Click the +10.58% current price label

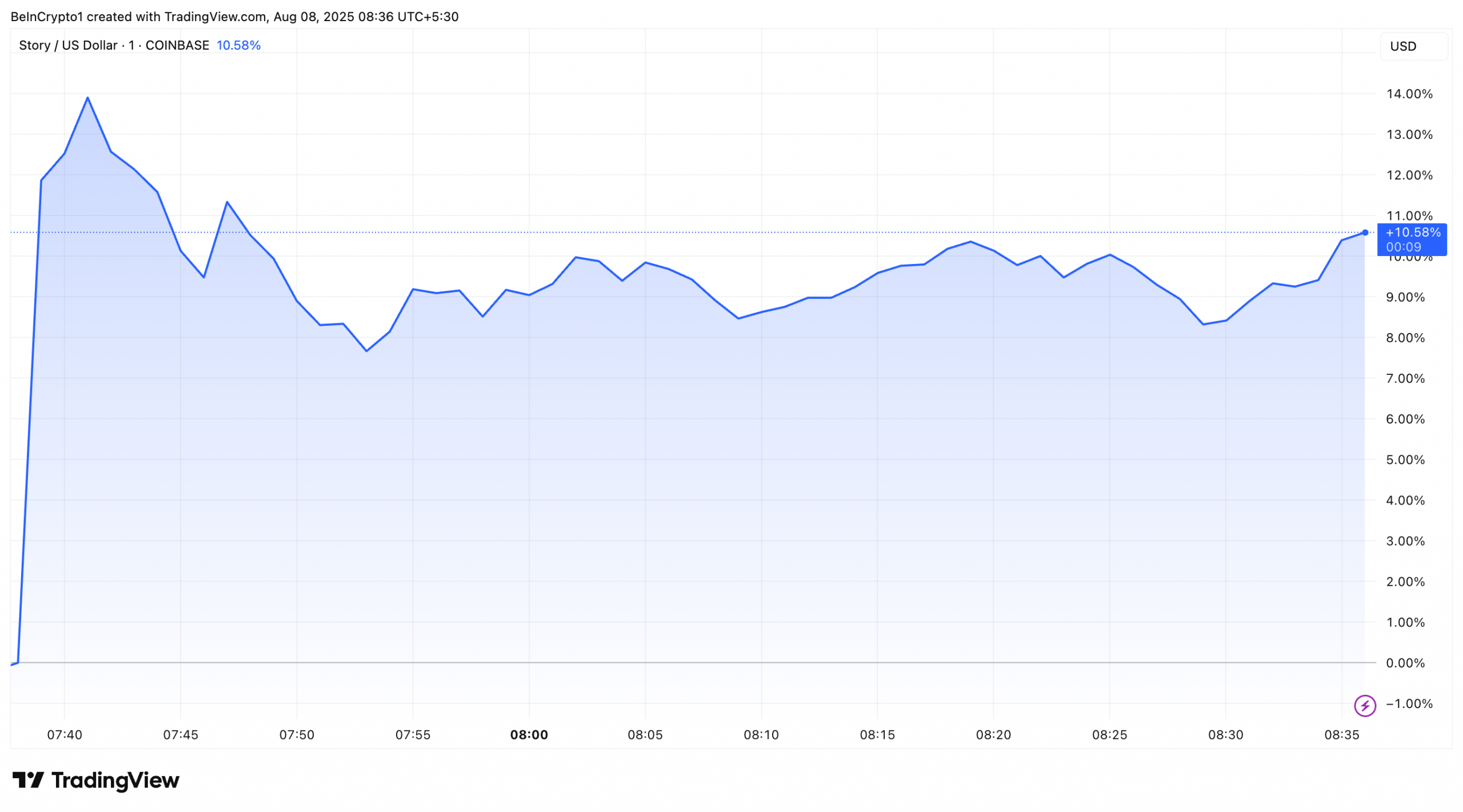[x=1412, y=233]
